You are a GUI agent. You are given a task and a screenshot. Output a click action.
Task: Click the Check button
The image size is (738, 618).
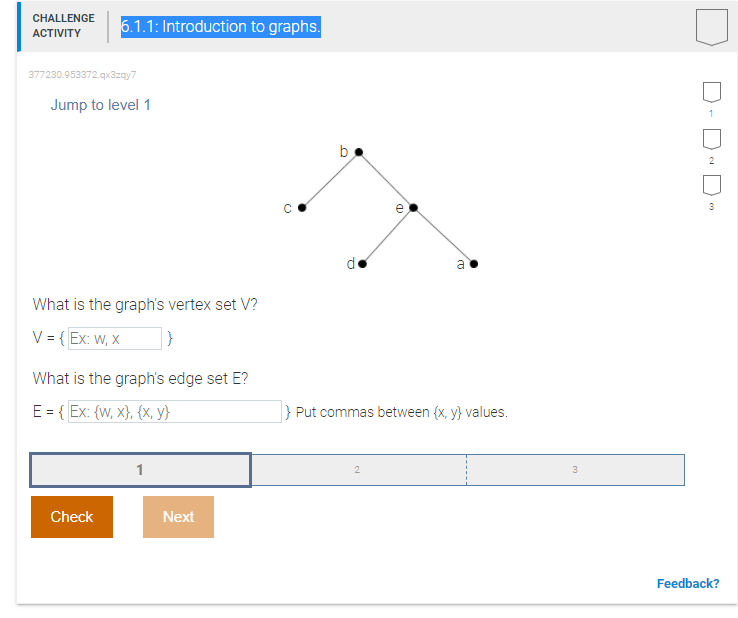coord(72,517)
